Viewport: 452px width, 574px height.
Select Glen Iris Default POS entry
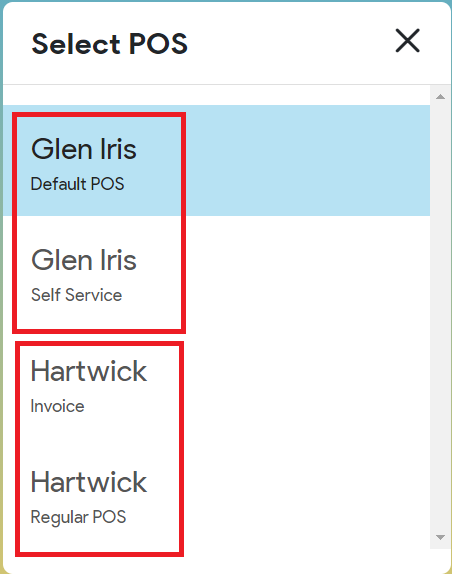216,160
